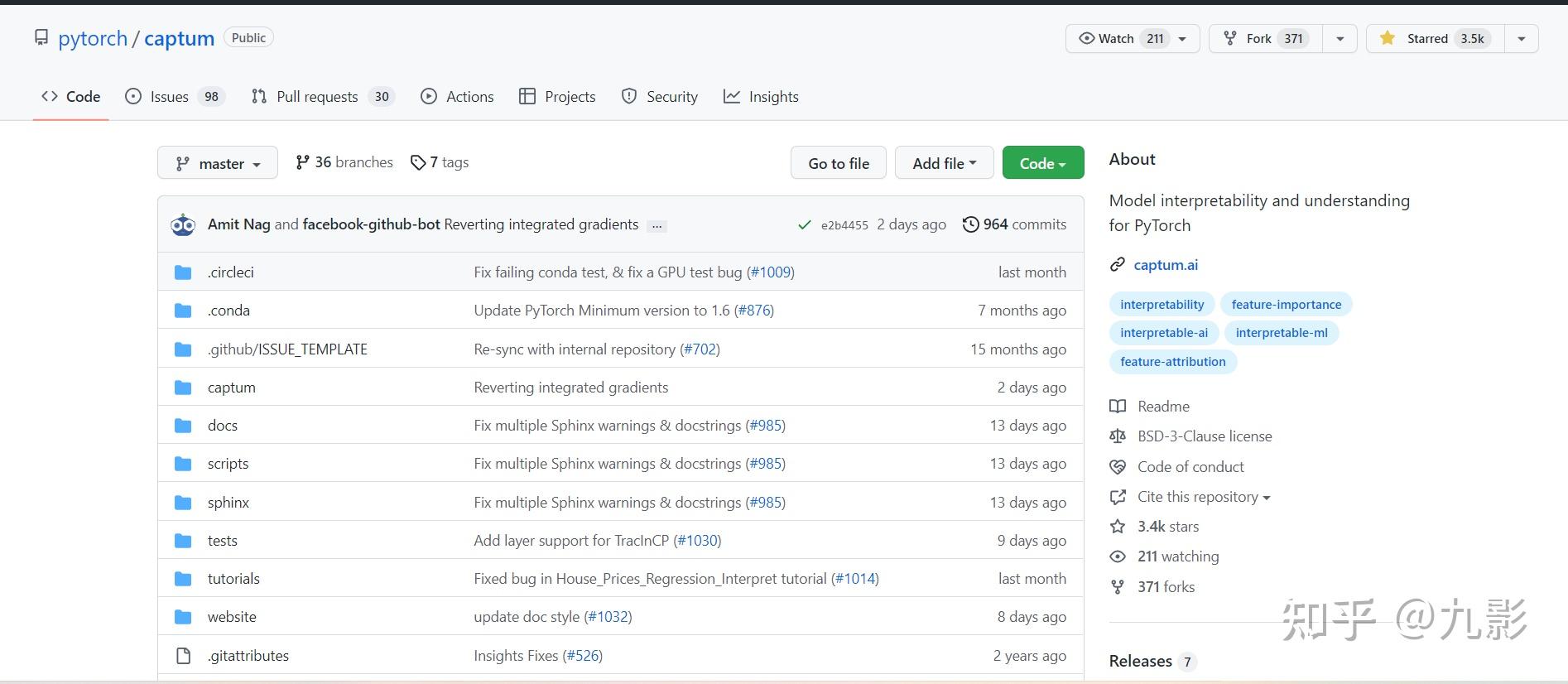Screen dimensions: 1568x684
Task: Click the folder icon for tutorials
Action: click(183, 579)
